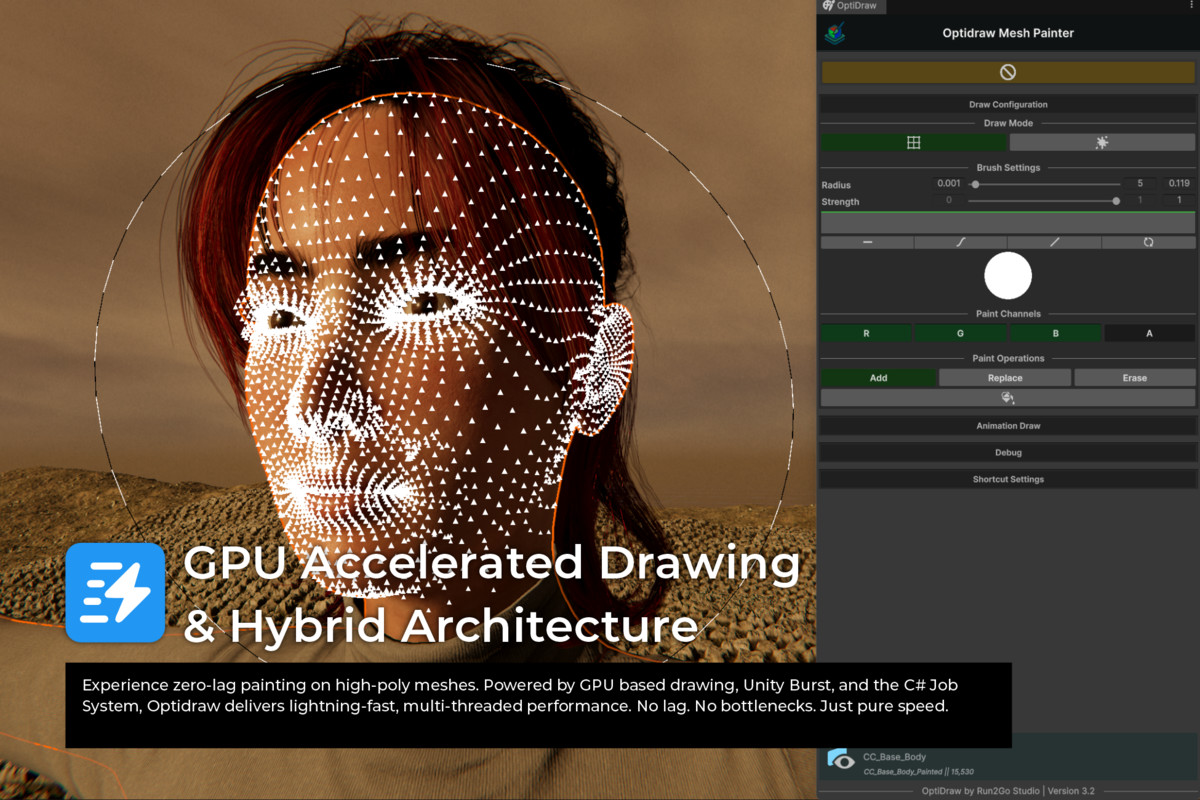The image size is (1200, 800).
Task: Click the Strength label
Action: pyautogui.click(x=840, y=202)
